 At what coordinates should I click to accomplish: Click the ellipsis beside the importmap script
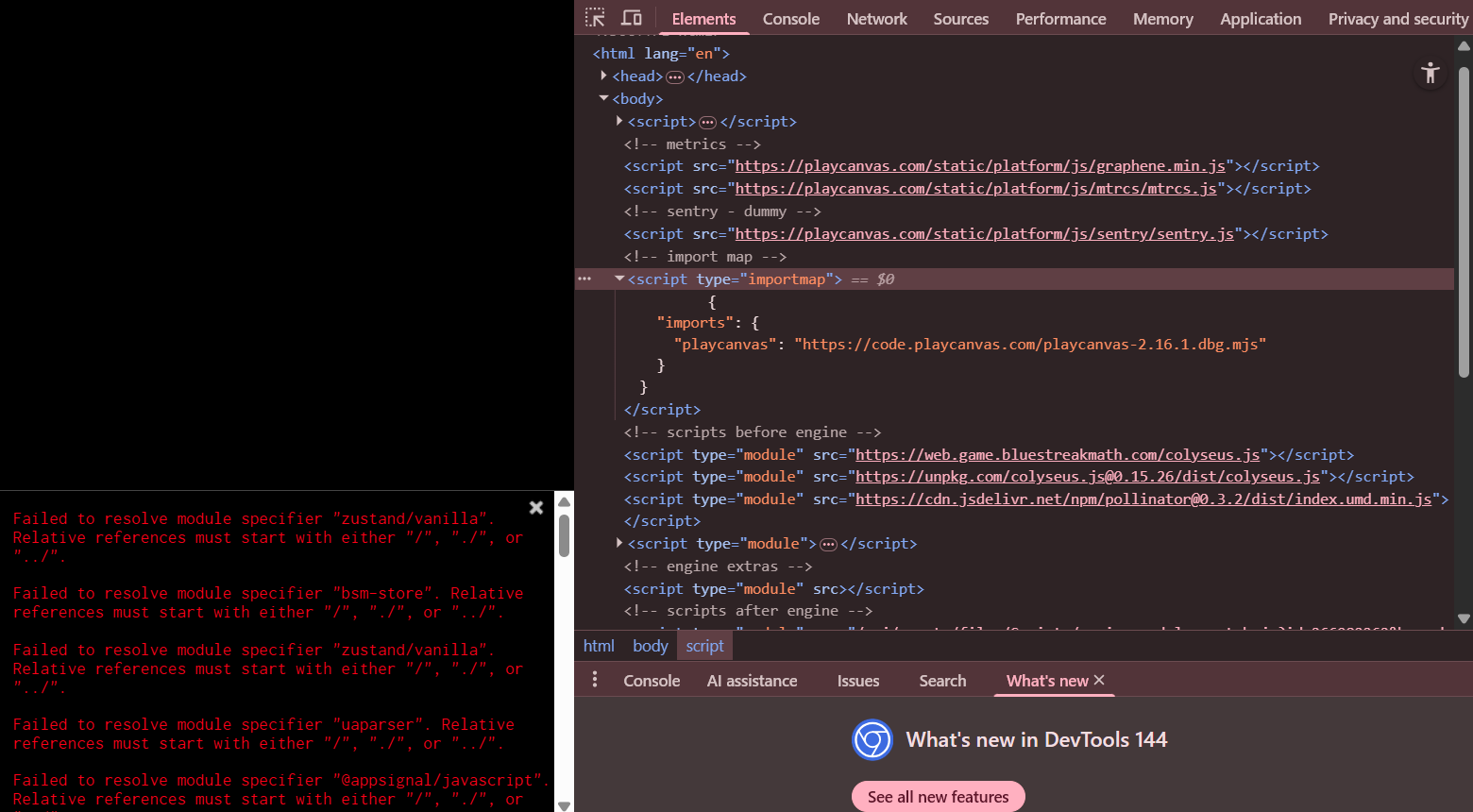point(584,279)
